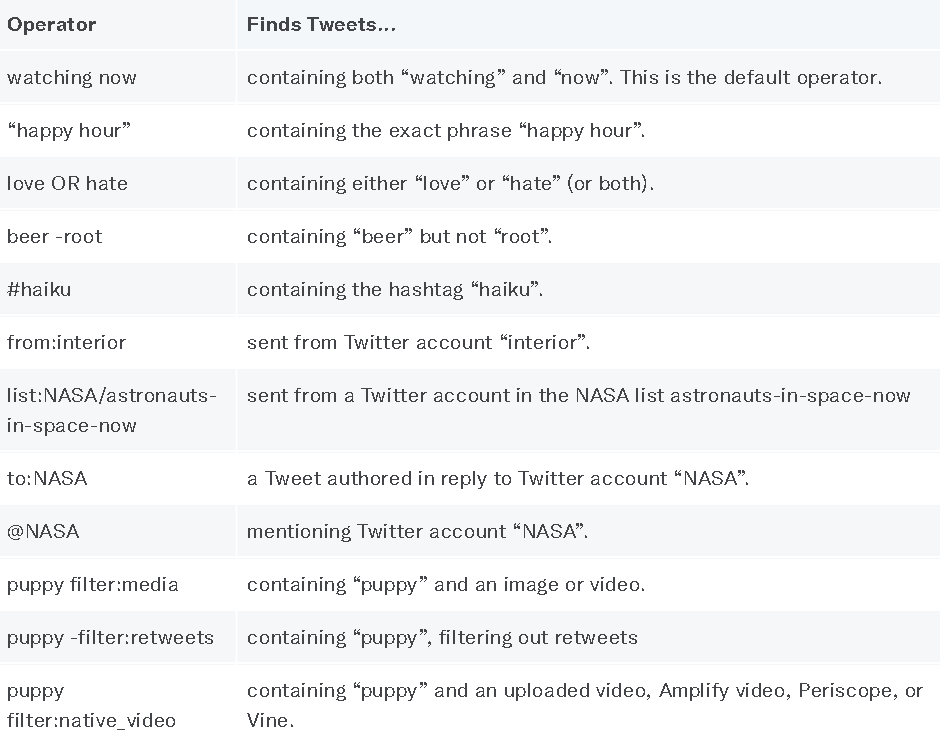Click the "#haiku" hashtag operator

(39, 290)
